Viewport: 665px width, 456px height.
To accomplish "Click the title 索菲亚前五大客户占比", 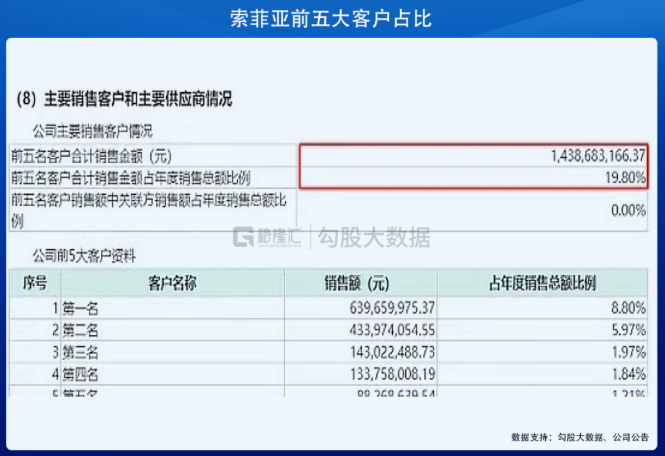I will (x=331, y=19).
